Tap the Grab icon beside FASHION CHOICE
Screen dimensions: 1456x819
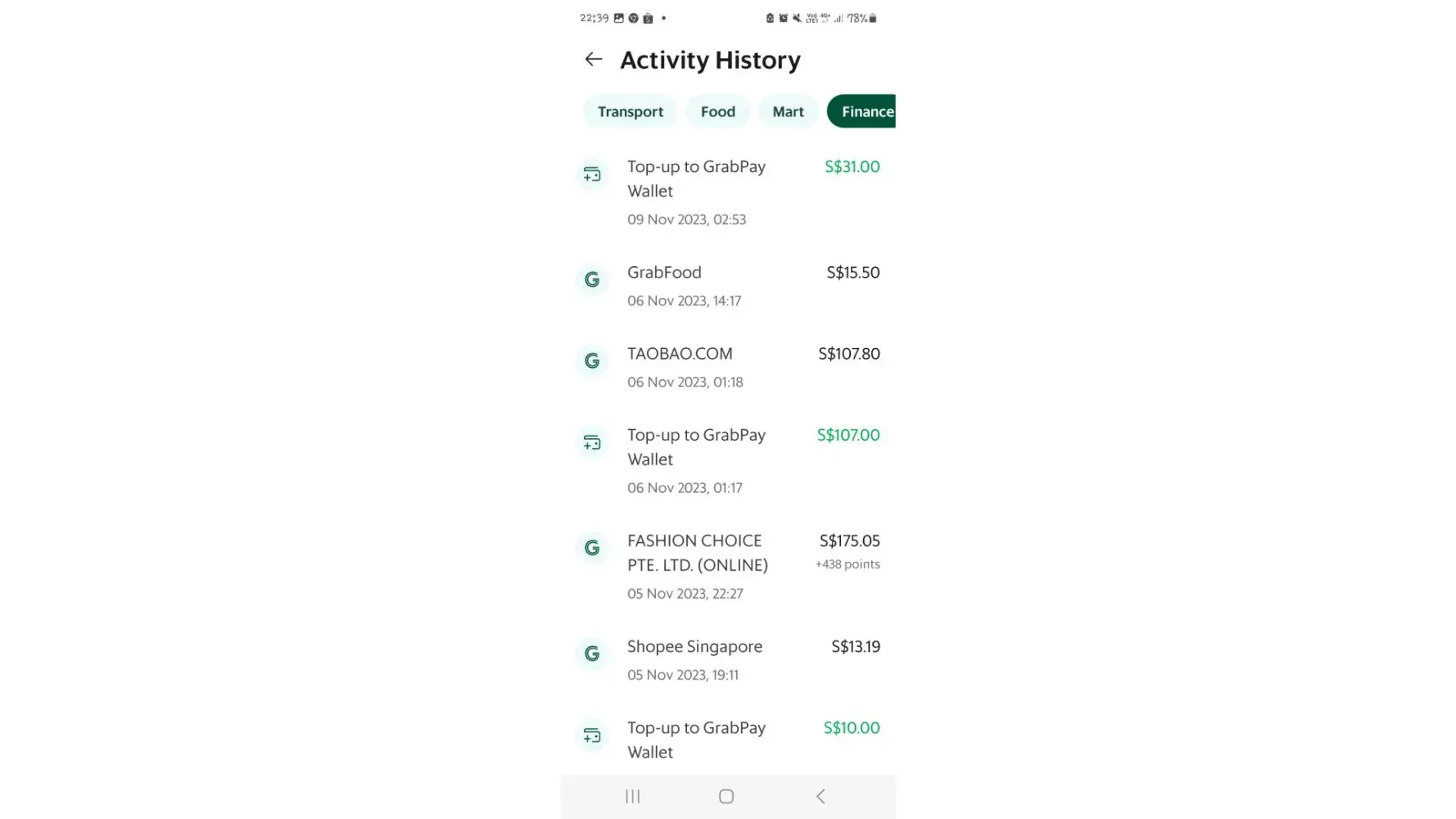click(x=592, y=548)
